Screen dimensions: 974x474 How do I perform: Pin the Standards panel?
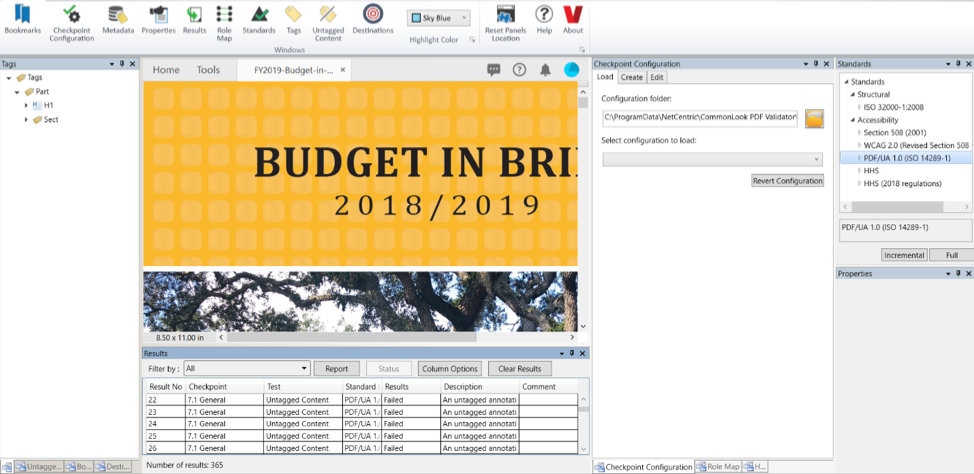[957, 63]
